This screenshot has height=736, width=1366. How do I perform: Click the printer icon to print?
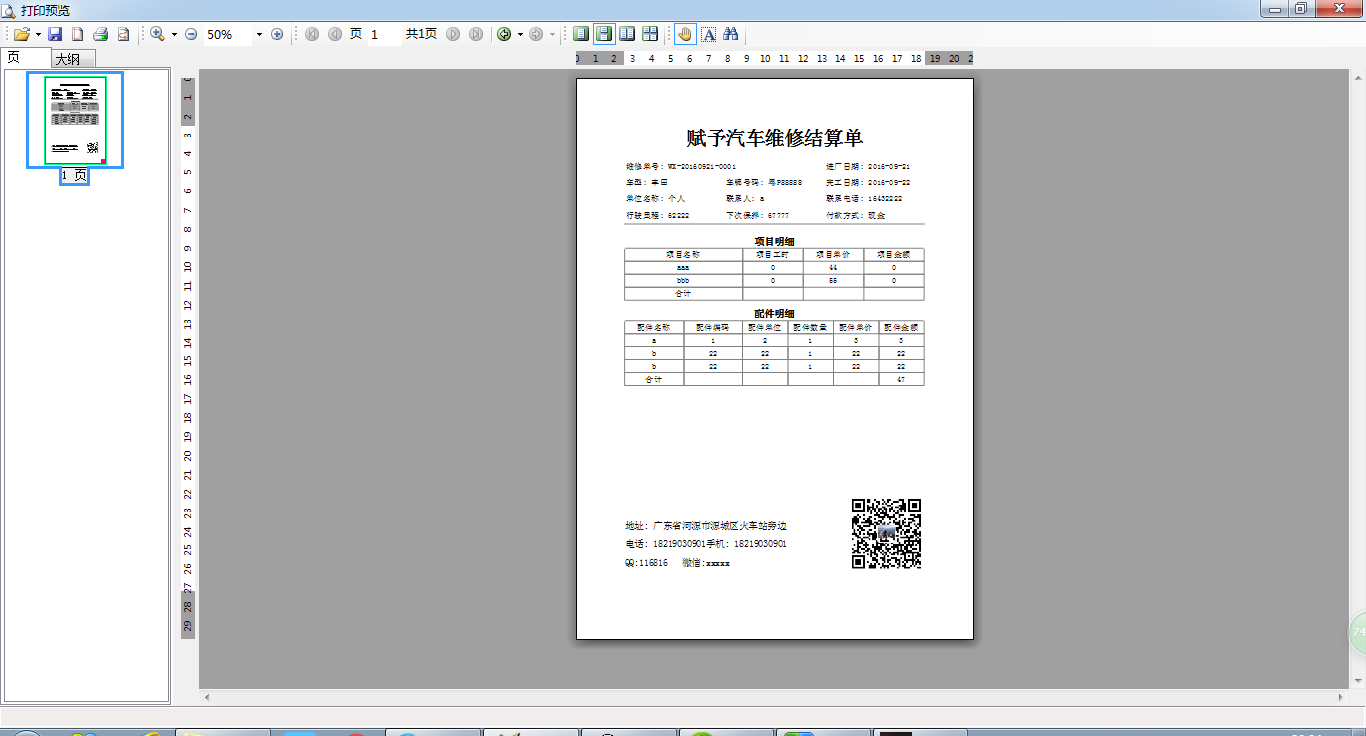[x=100, y=34]
